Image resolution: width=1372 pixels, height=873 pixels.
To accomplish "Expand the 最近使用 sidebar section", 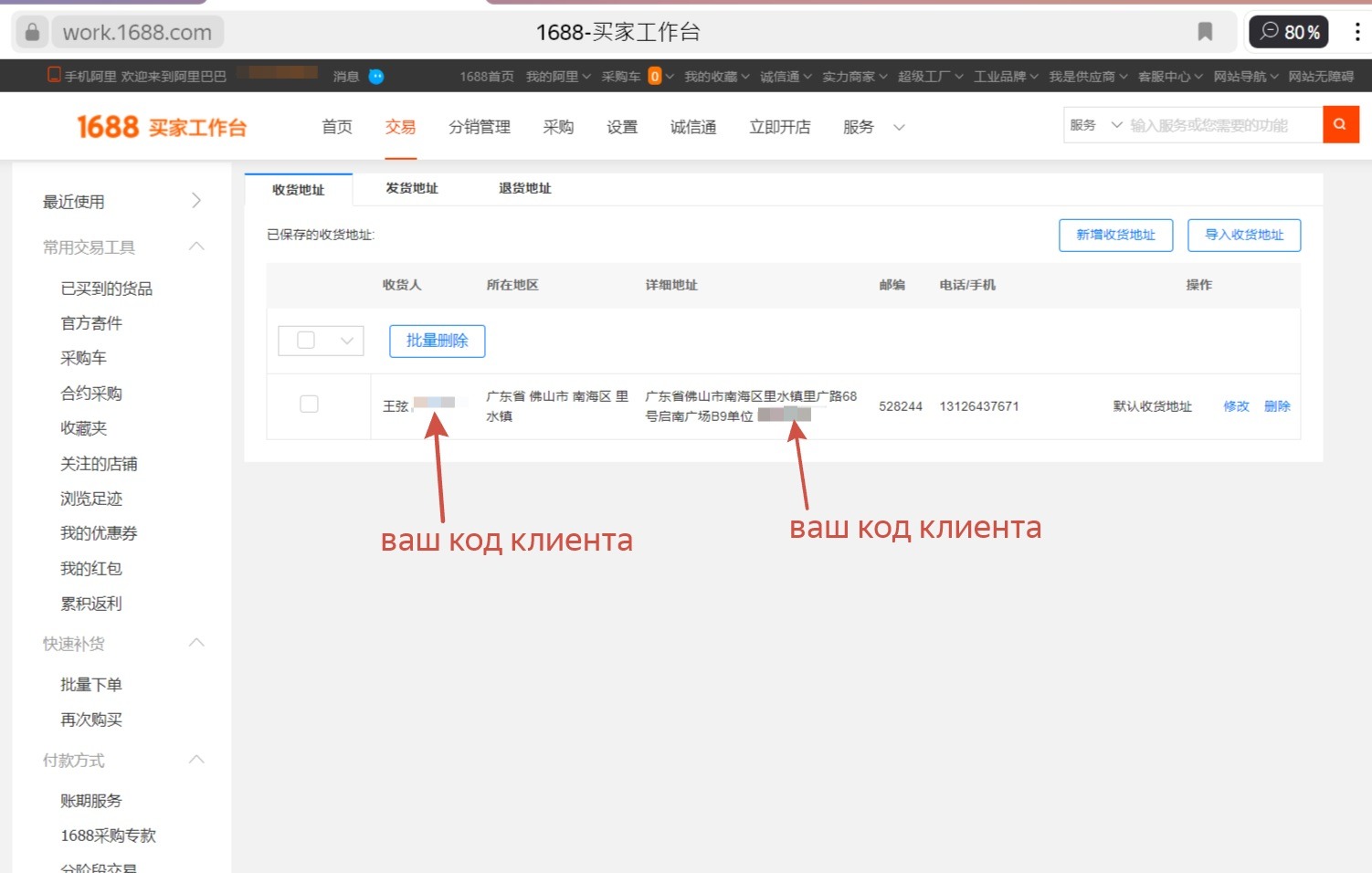I will 196,201.
